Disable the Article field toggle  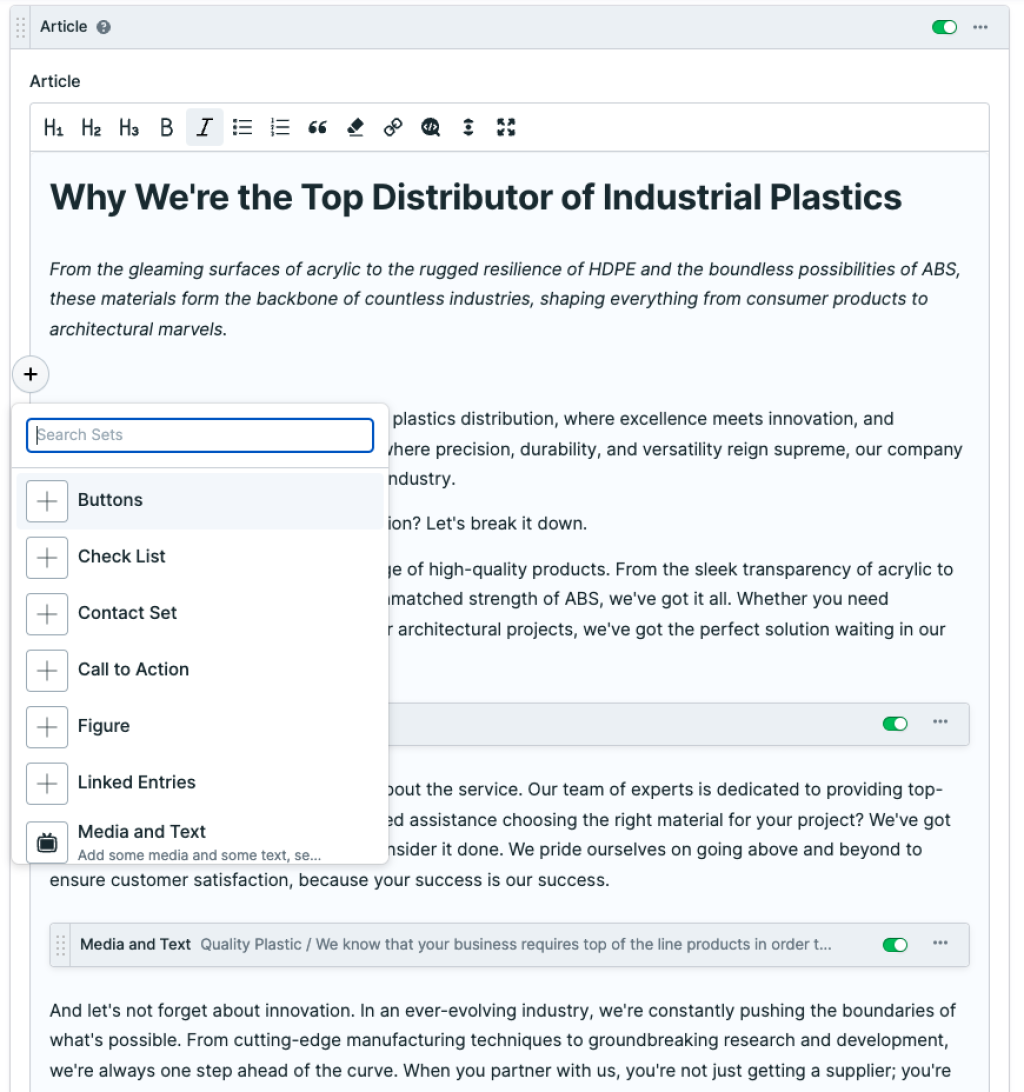coord(944,27)
